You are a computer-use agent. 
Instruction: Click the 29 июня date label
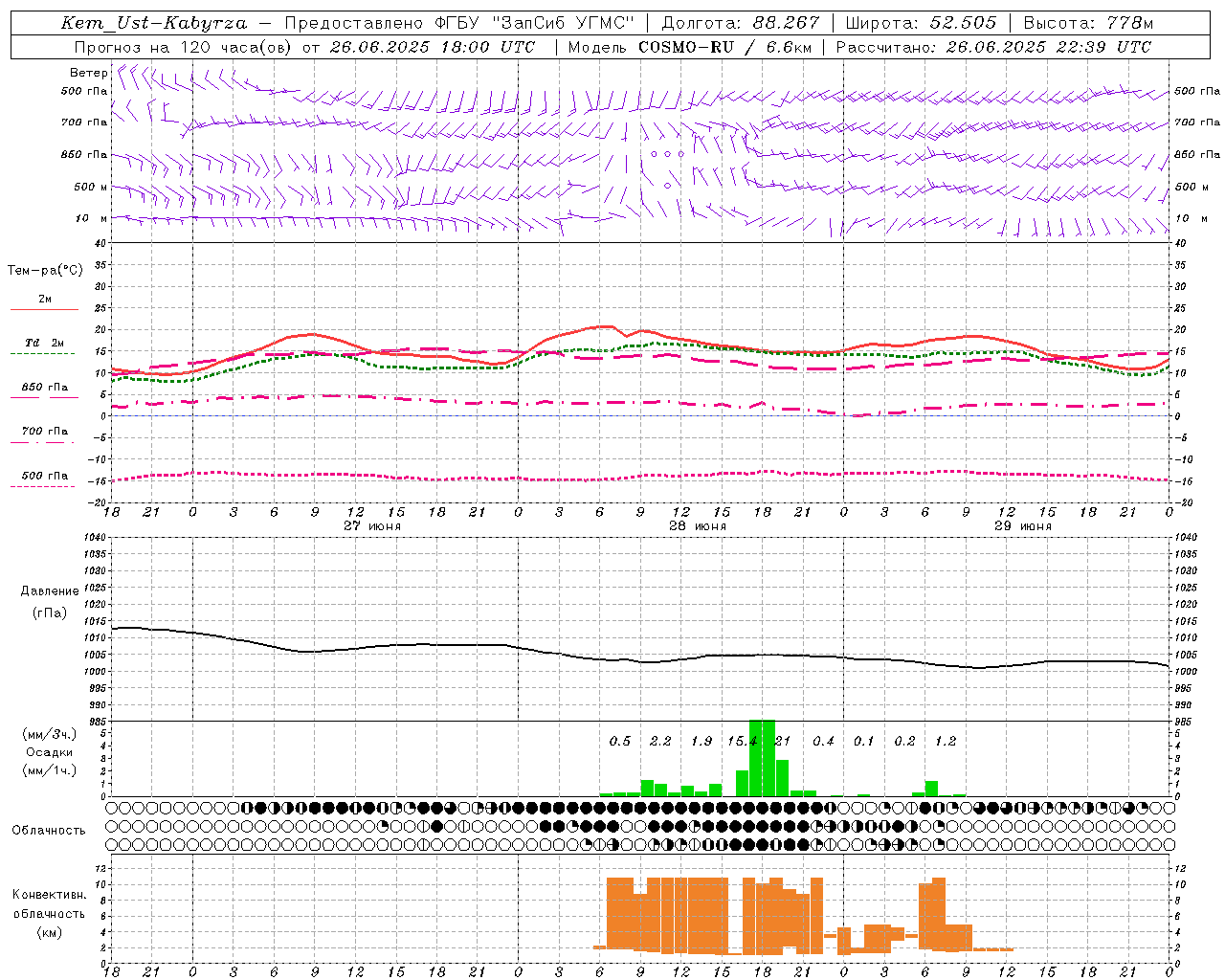1023,526
